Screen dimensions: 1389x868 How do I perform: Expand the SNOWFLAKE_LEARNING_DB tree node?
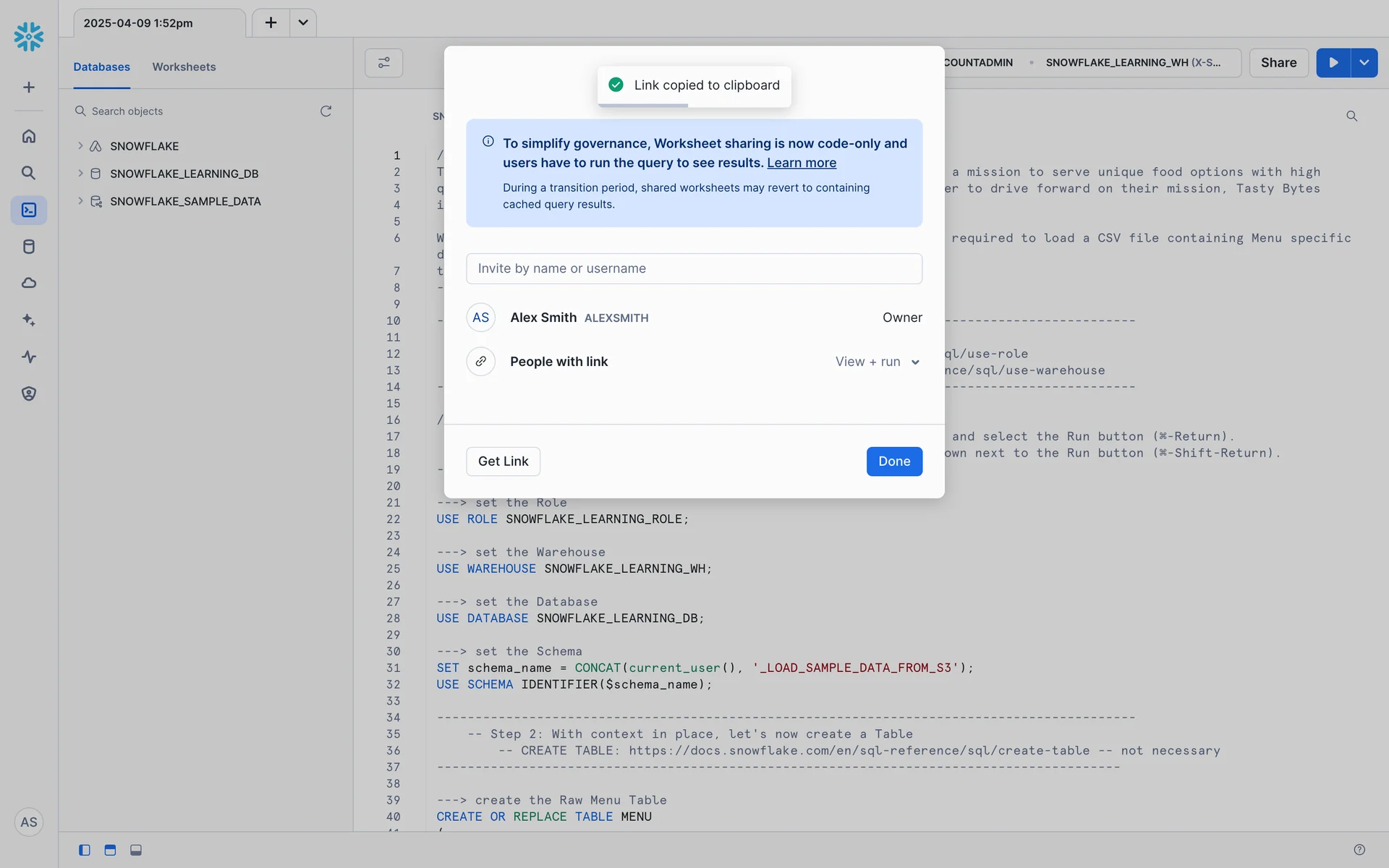[80, 174]
